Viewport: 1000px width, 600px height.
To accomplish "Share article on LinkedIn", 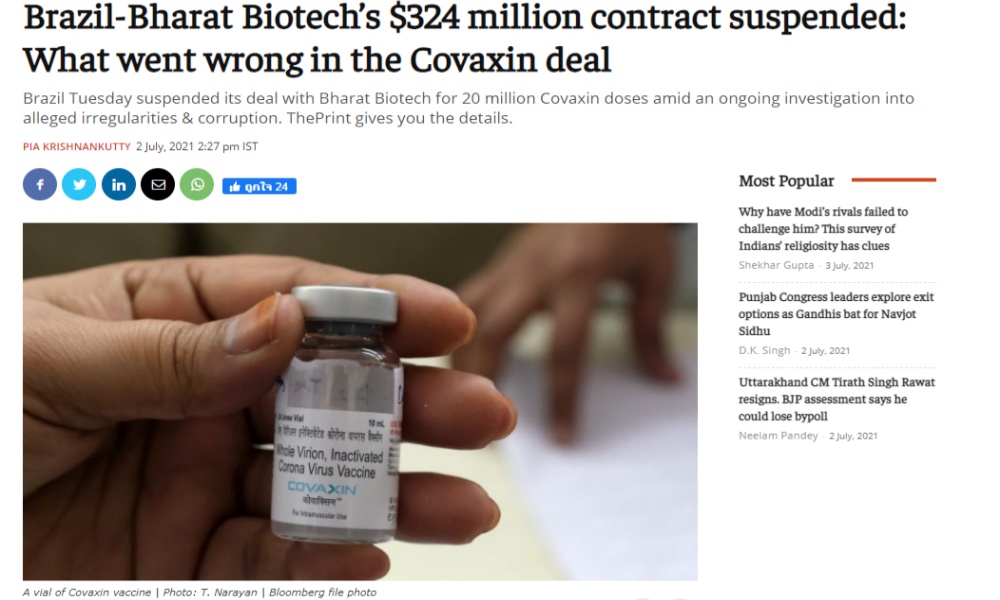I will [x=118, y=185].
